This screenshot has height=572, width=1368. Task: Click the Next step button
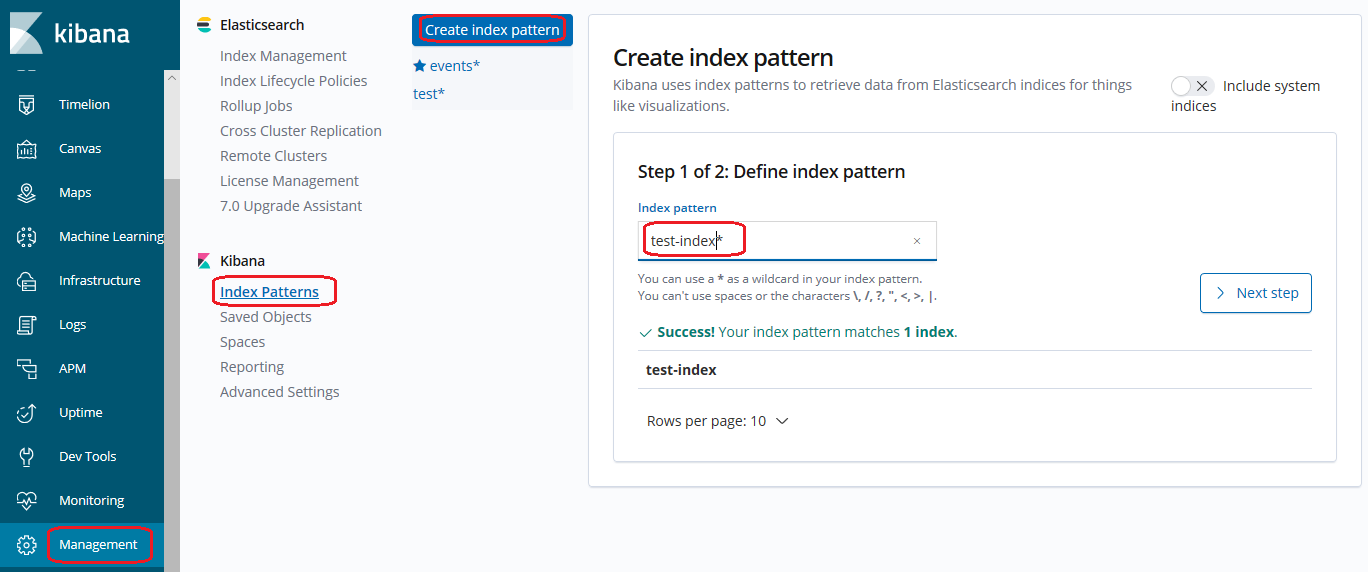coord(1256,293)
